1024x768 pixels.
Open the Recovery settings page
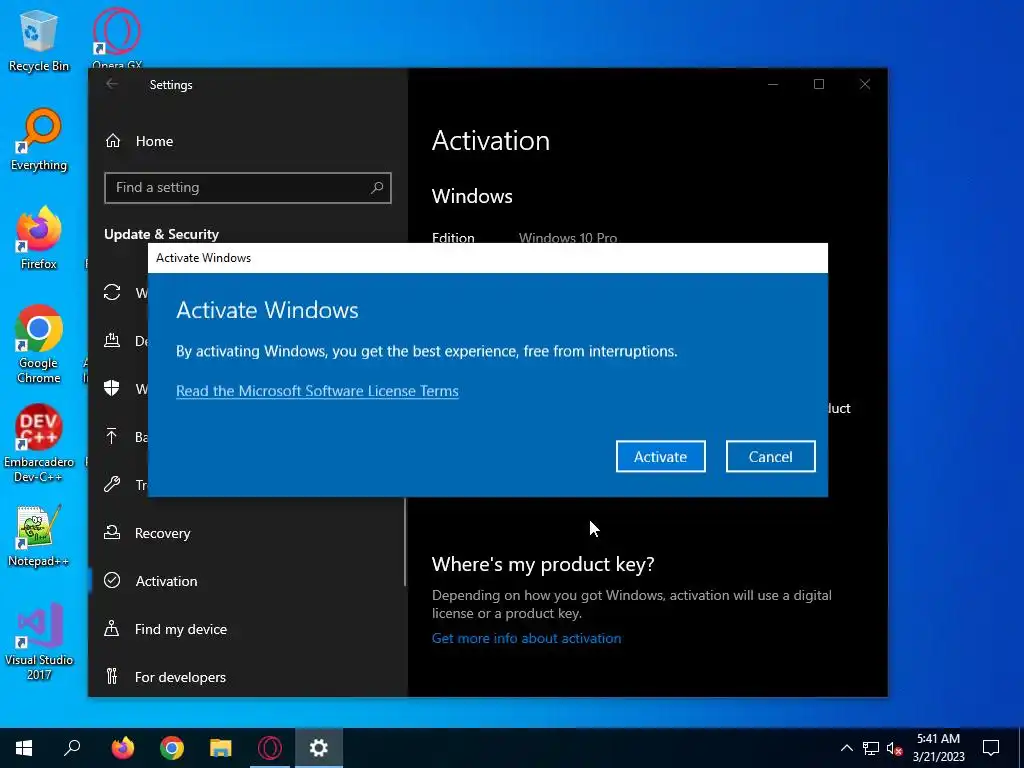(x=163, y=533)
